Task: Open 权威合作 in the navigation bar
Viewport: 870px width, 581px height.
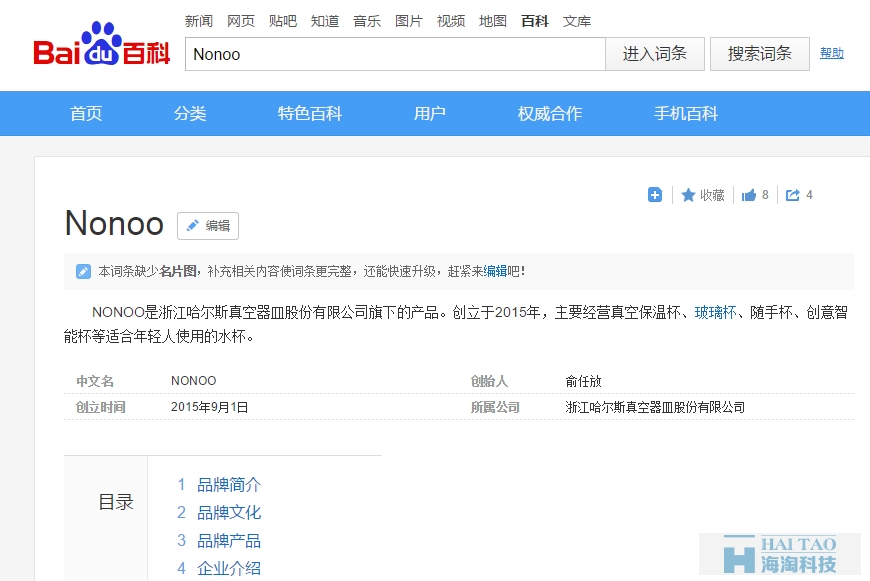Action: pyautogui.click(x=549, y=114)
